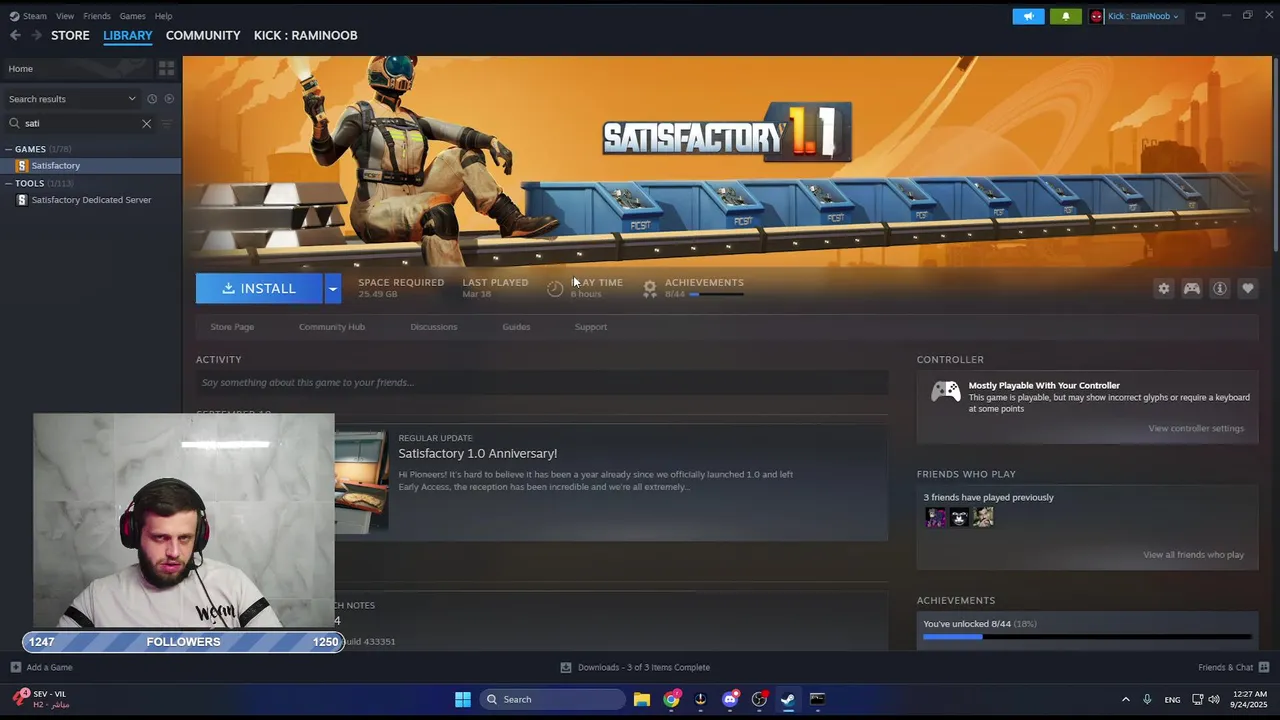This screenshot has height=720, width=1280.
Task: Open the Steam menu
Action: pyautogui.click(x=28, y=16)
